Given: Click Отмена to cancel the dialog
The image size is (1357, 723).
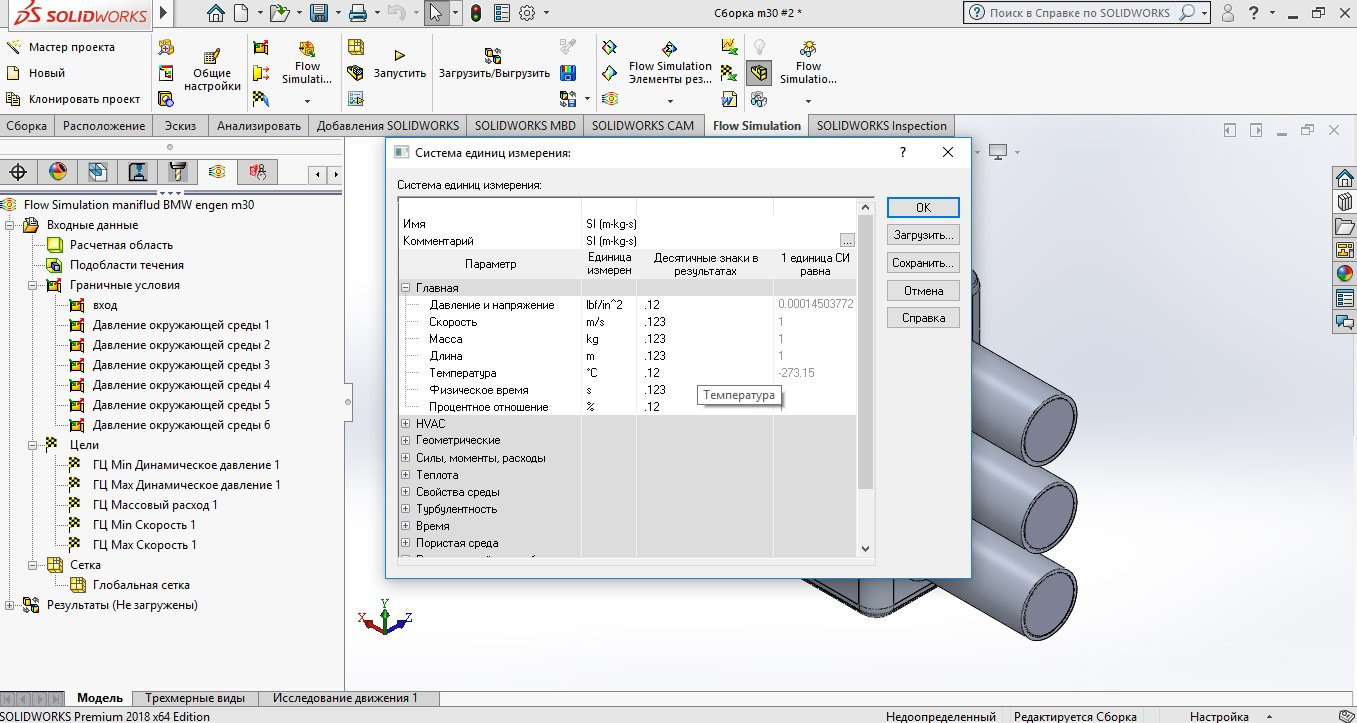Looking at the screenshot, I should tap(923, 291).
